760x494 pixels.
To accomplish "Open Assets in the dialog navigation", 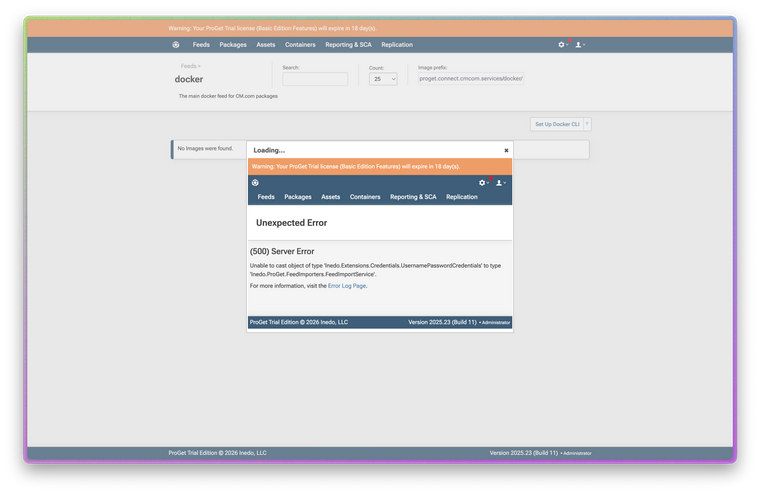I will [331, 197].
